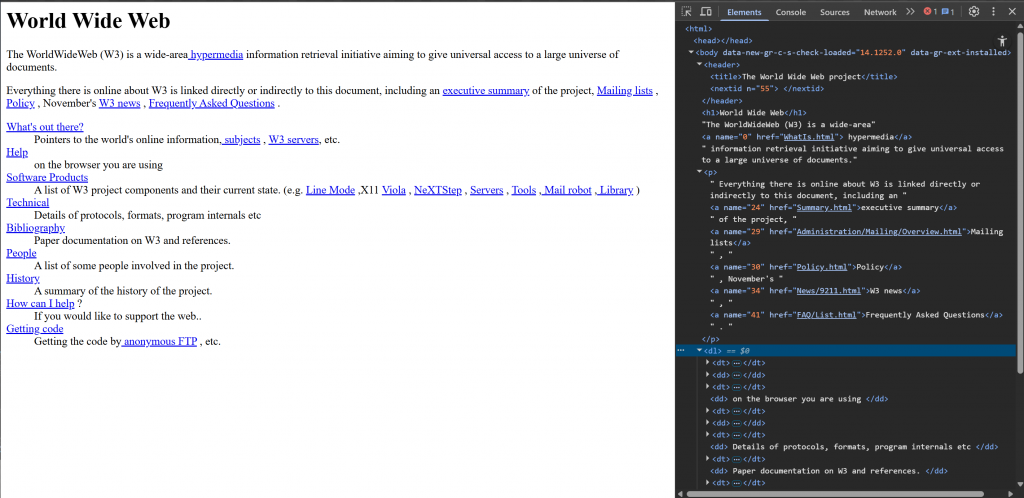The image size is (1024, 498).
Task: Open the Bibliography link
Action: [x=36, y=228]
